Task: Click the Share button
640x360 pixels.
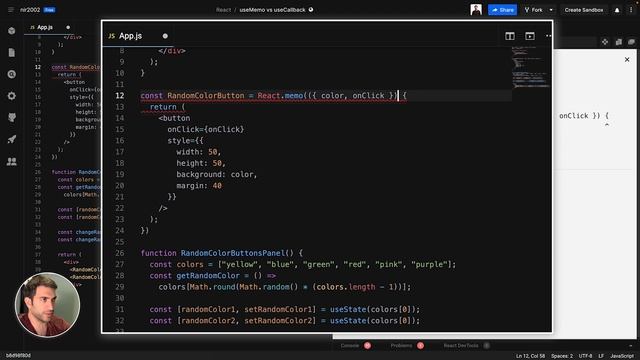Action: pyautogui.click(x=502, y=10)
